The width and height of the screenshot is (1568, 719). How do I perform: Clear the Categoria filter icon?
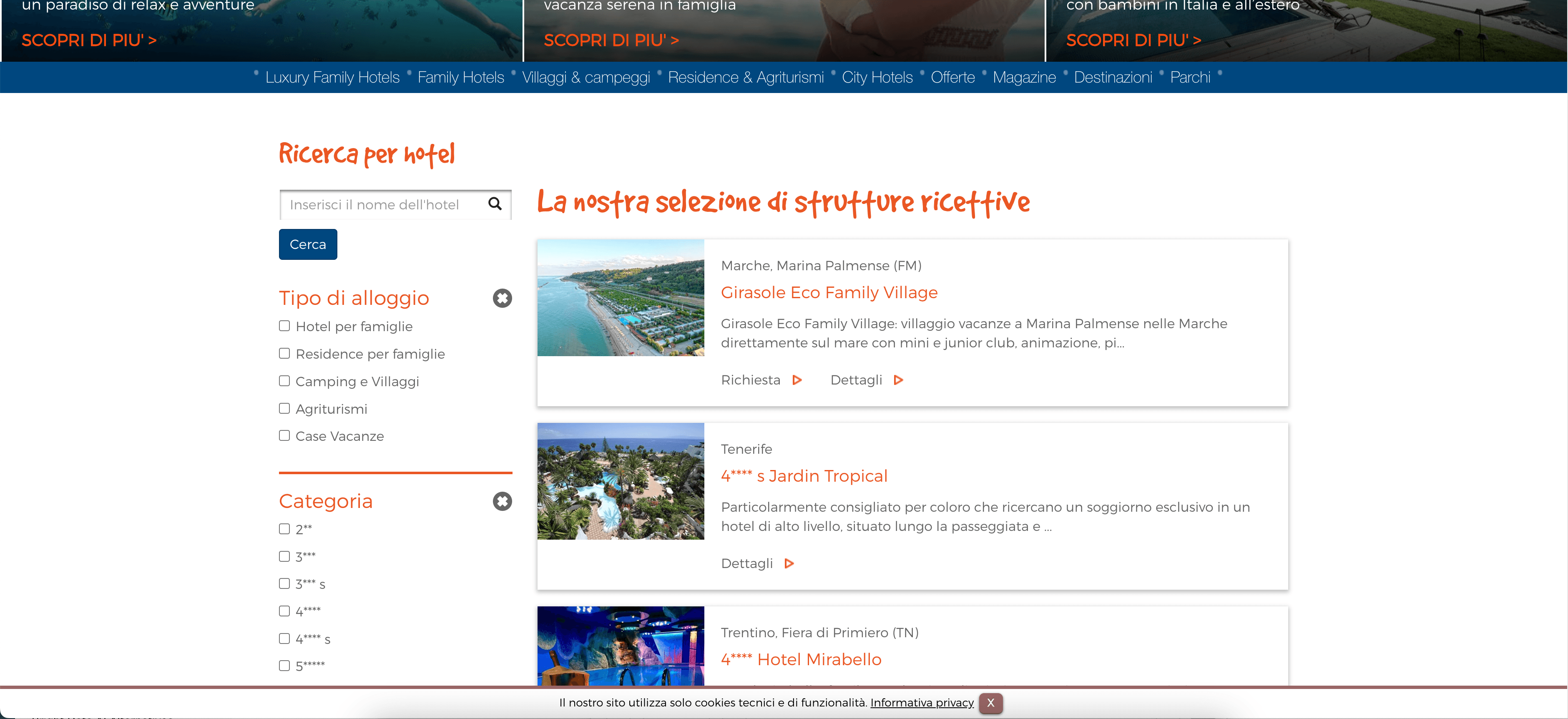pos(502,501)
